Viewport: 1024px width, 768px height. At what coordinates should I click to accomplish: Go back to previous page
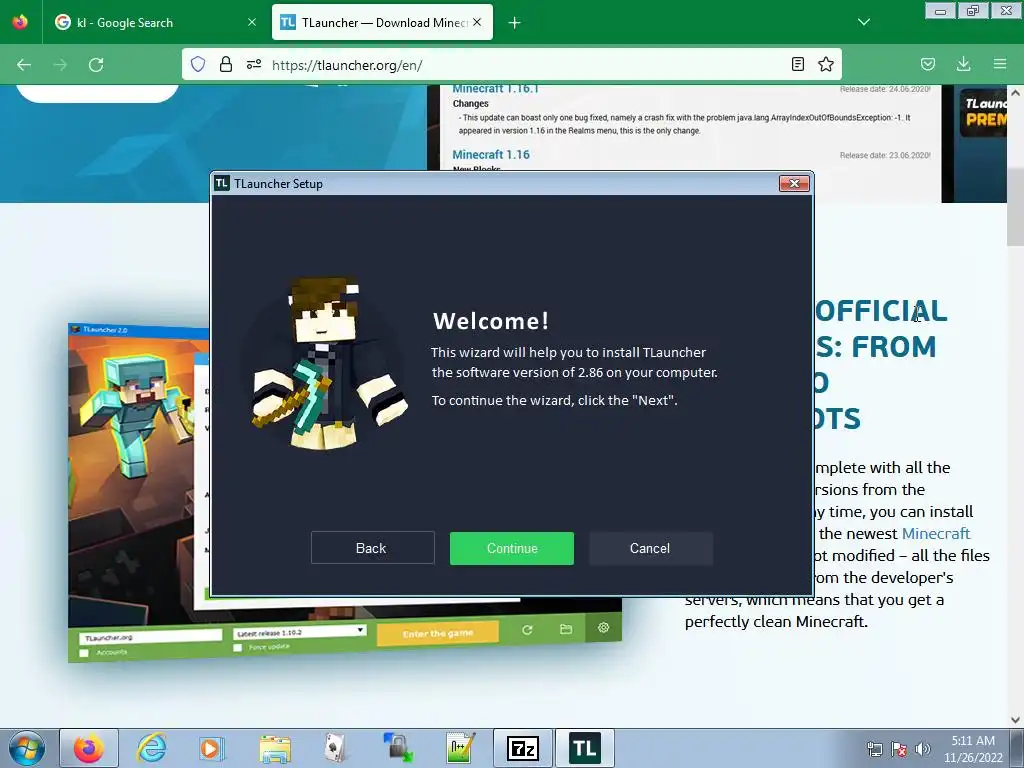(24, 65)
